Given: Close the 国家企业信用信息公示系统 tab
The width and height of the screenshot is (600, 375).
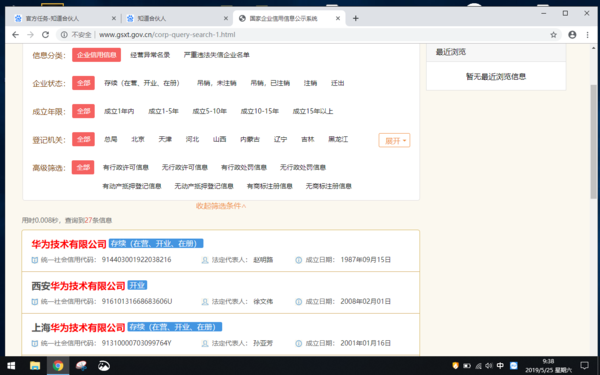Looking at the screenshot, I should coord(338,18).
